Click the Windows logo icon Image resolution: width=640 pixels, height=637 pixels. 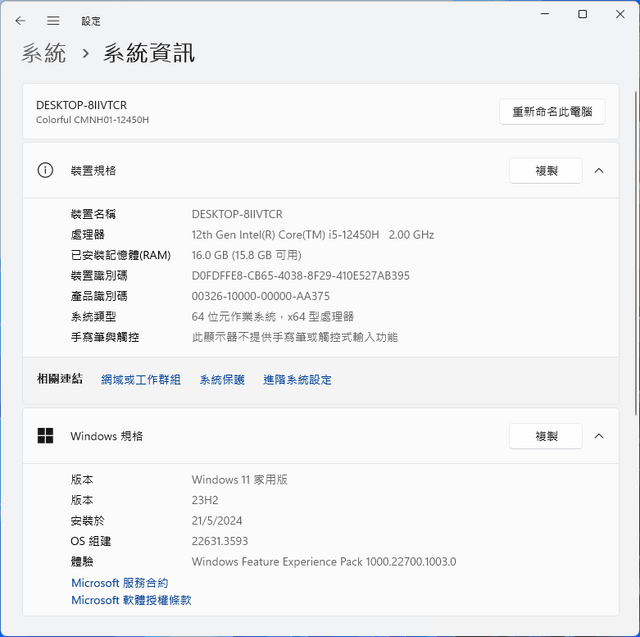point(45,435)
